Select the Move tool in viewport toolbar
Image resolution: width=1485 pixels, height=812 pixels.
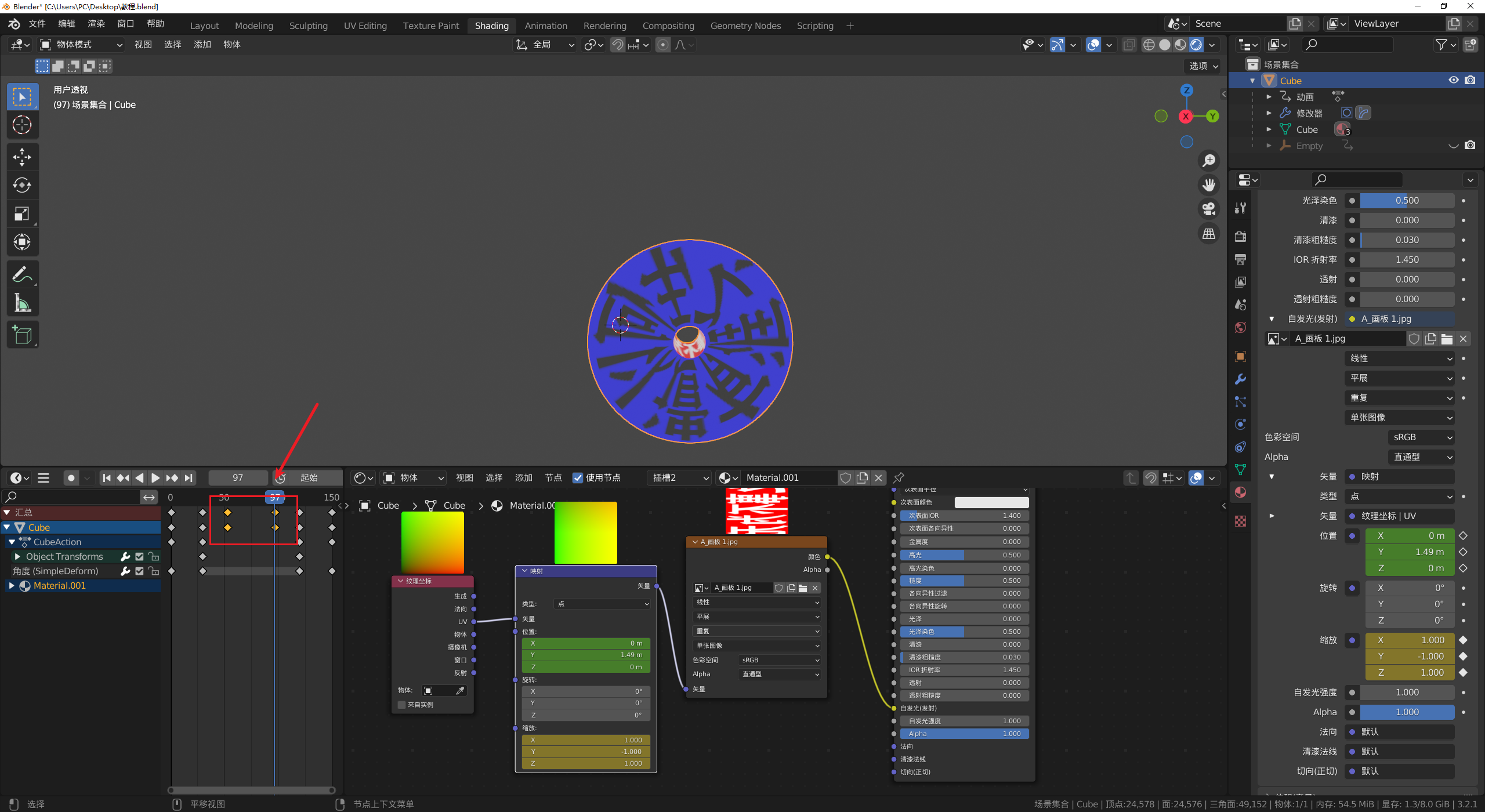coord(22,157)
